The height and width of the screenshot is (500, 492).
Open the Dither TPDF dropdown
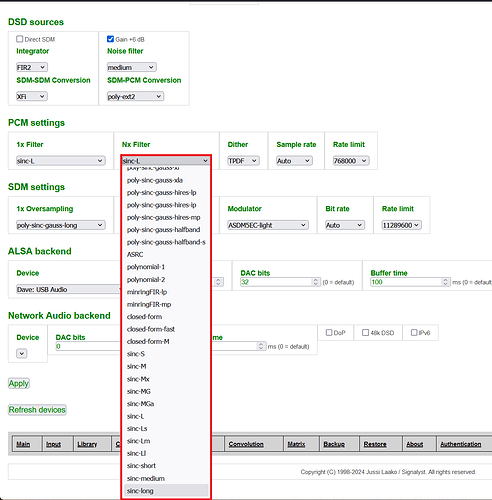[x=243, y=161]
